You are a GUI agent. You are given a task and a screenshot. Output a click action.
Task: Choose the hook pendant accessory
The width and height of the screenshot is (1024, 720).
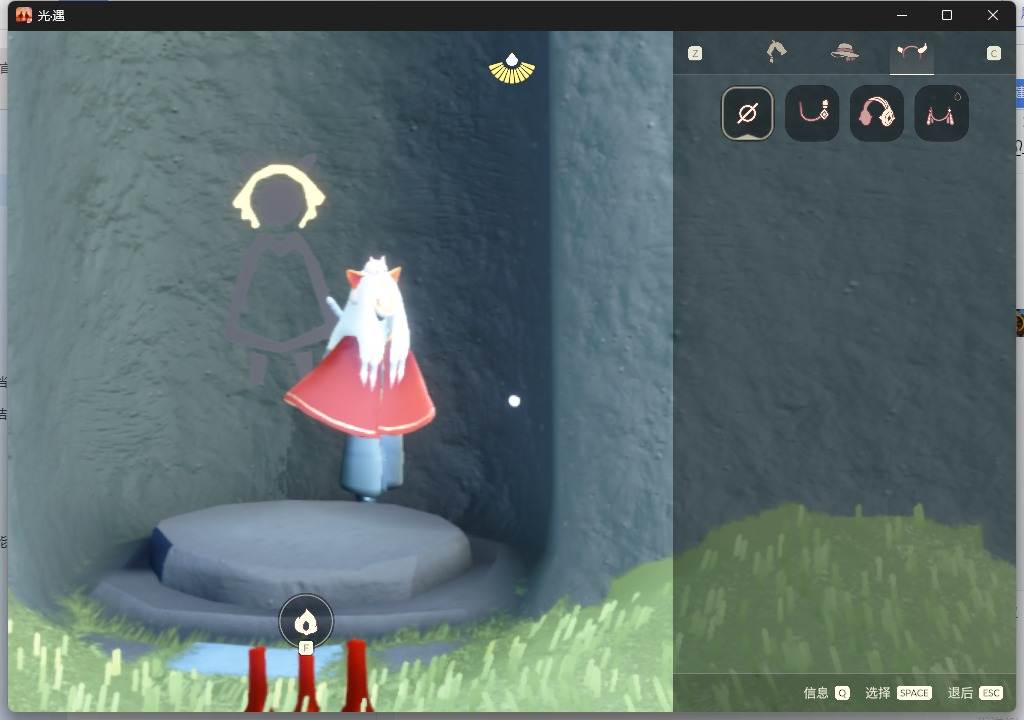pyautogui.click(x=812, y=114)
